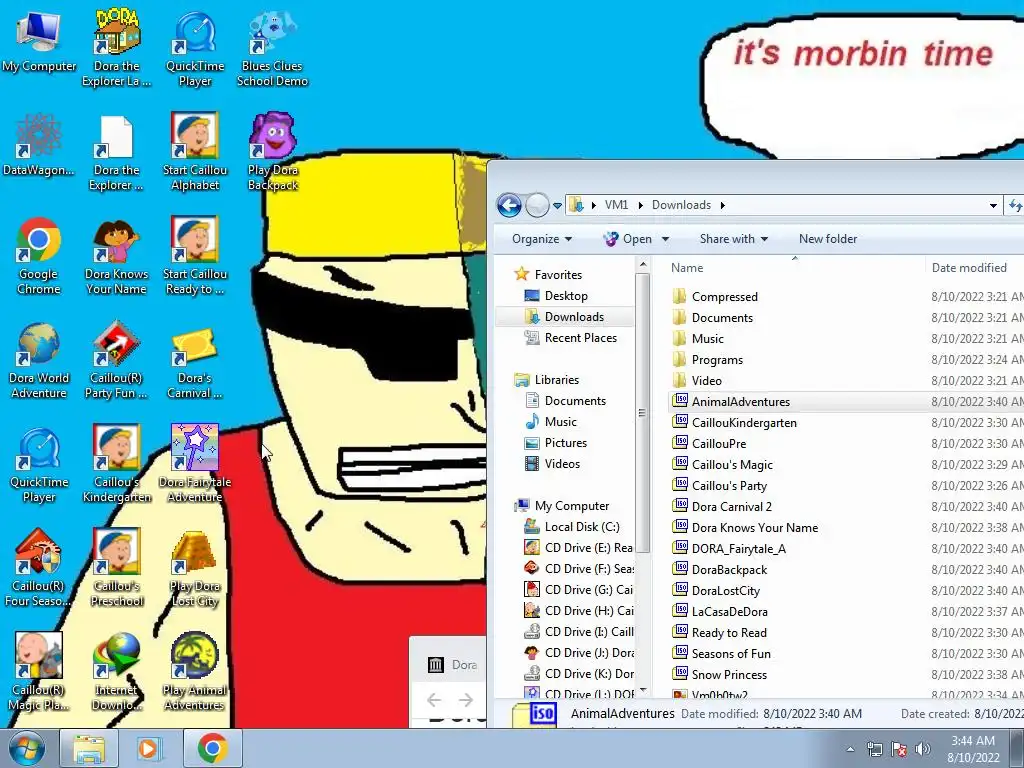Select DORA_Fairytale_A ISO file

[739, 549]
